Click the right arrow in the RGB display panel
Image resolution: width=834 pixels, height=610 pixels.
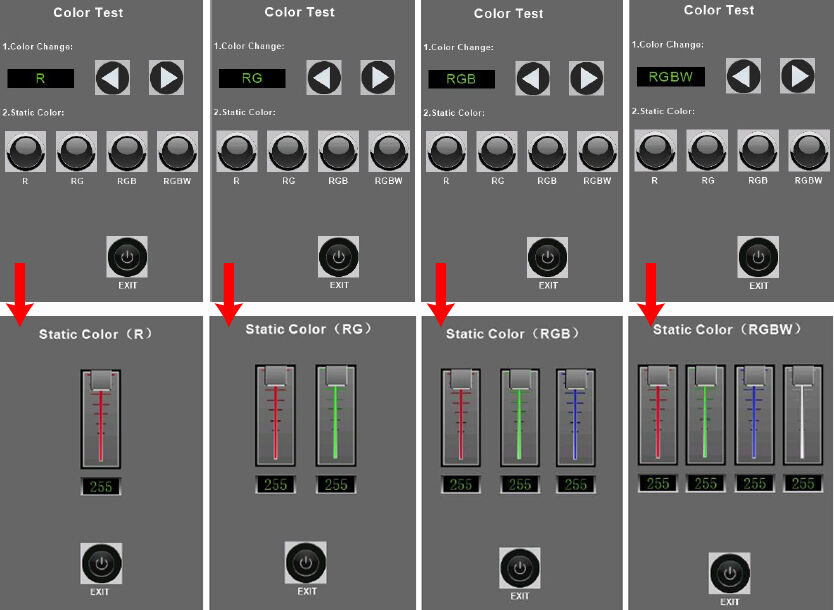tap(587, 79)
